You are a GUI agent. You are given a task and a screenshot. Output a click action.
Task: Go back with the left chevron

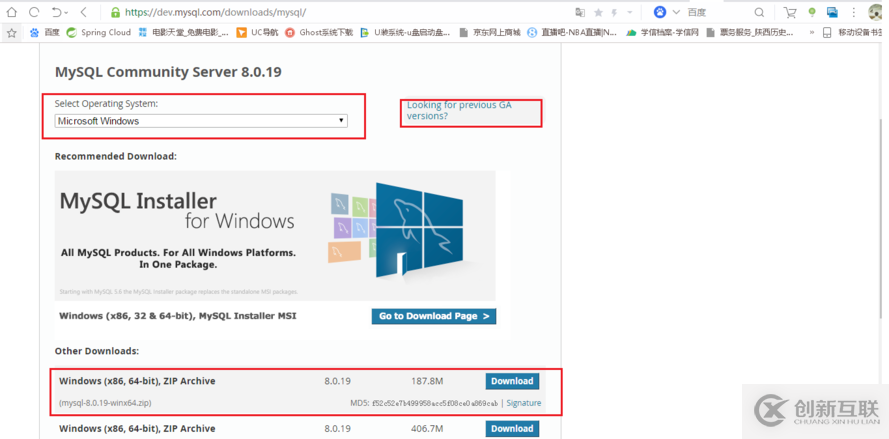click(83, 12)
